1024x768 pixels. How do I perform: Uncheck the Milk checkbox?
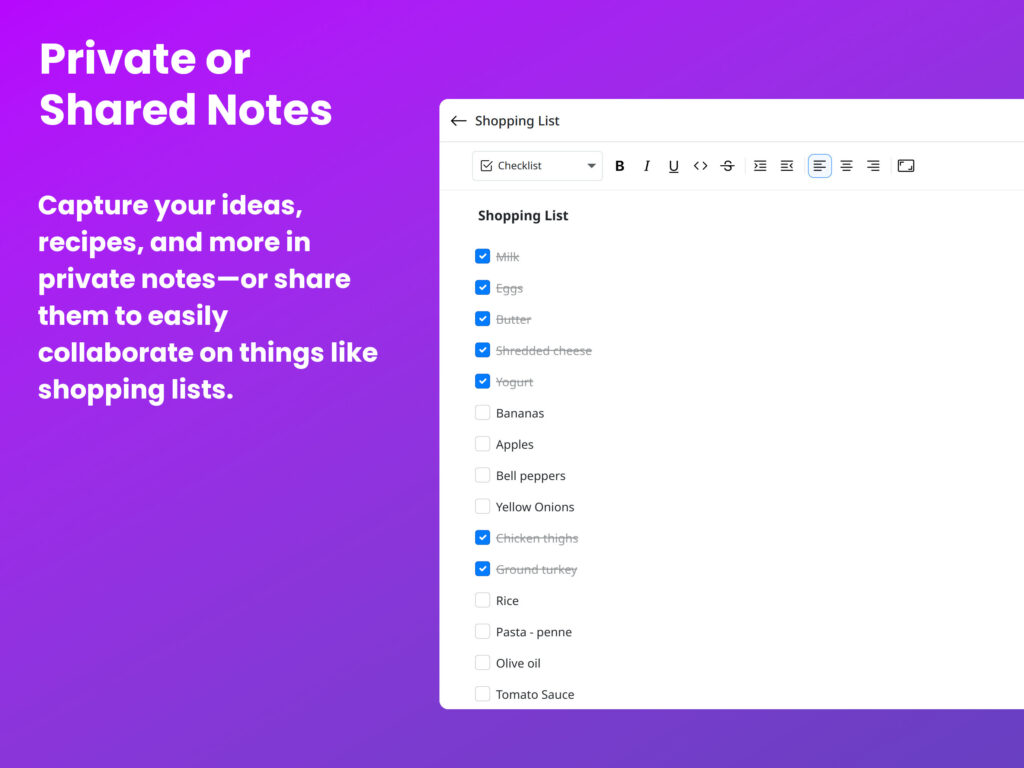pos(483,257)
